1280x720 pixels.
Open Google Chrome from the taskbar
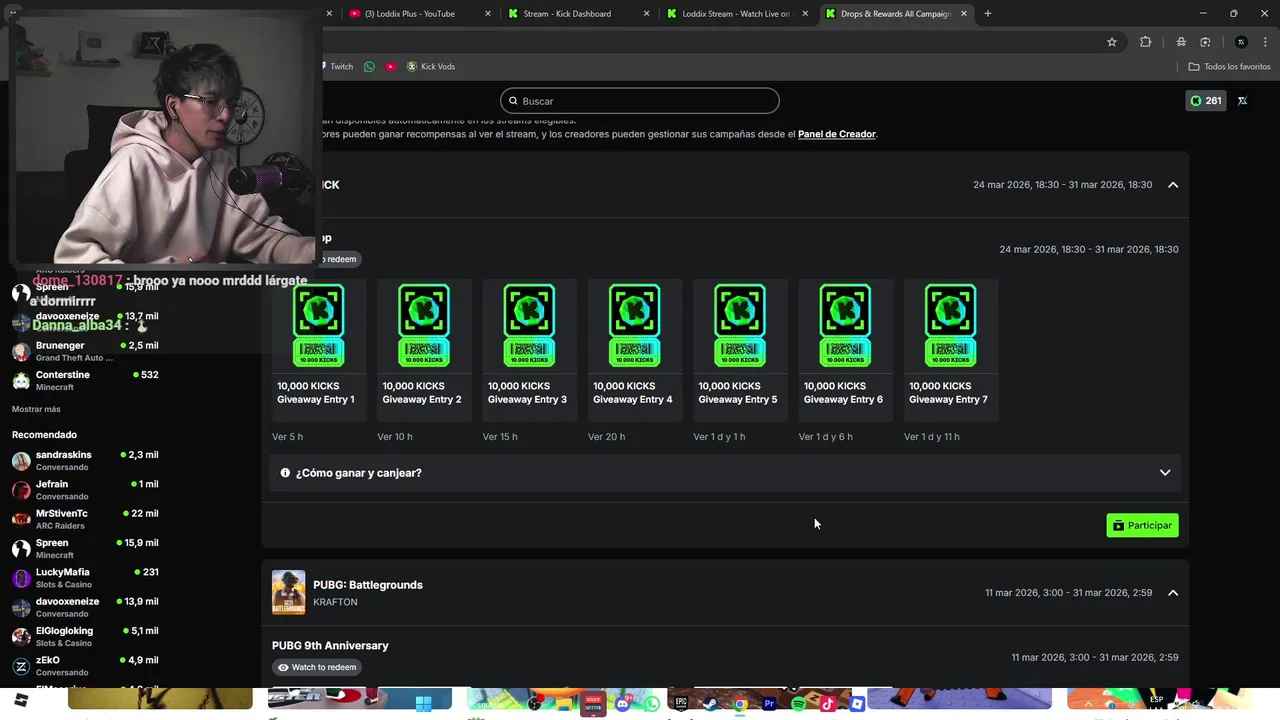point(740,704)
